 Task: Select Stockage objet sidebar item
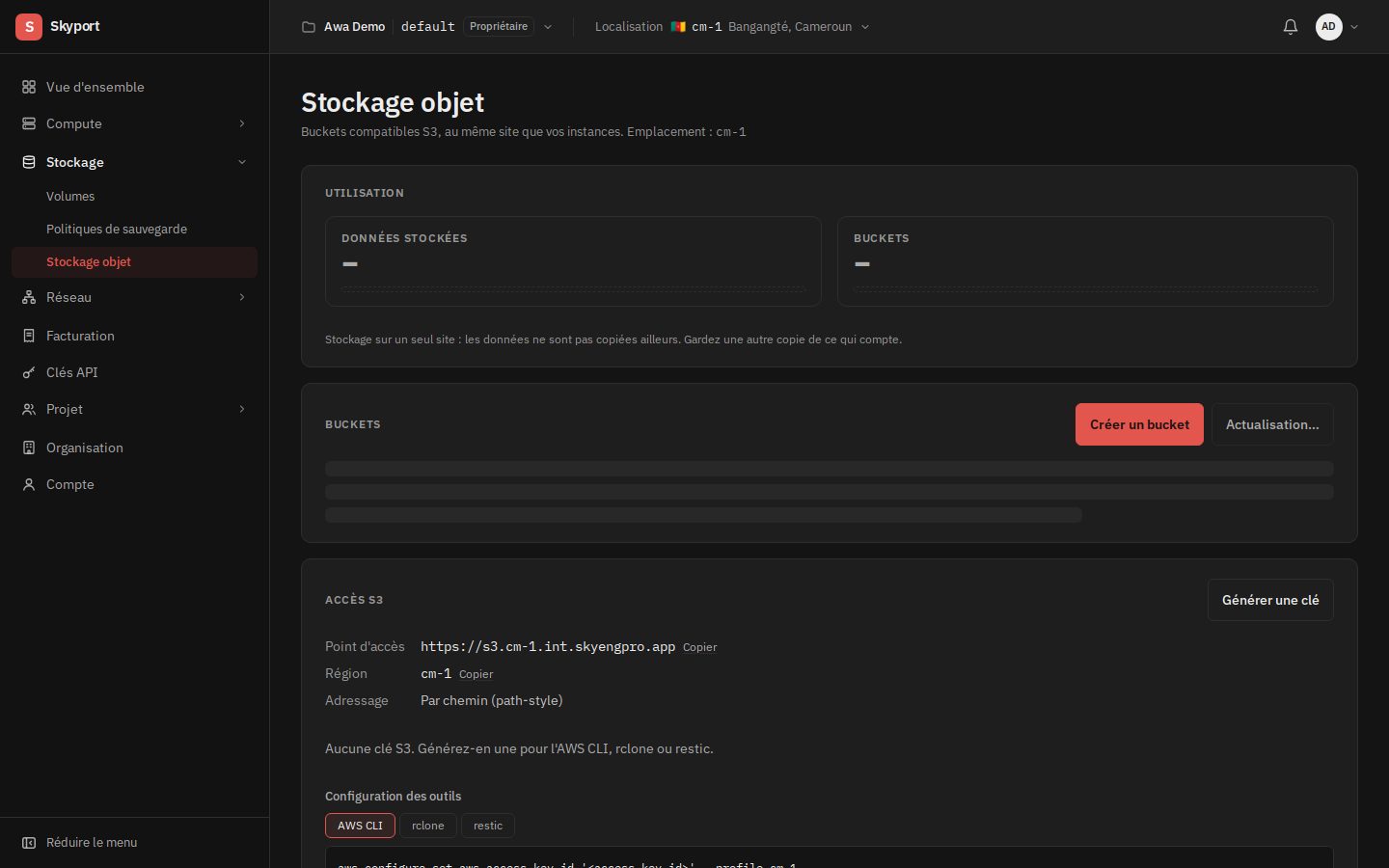pyautogui.click(x=134, y=262)
